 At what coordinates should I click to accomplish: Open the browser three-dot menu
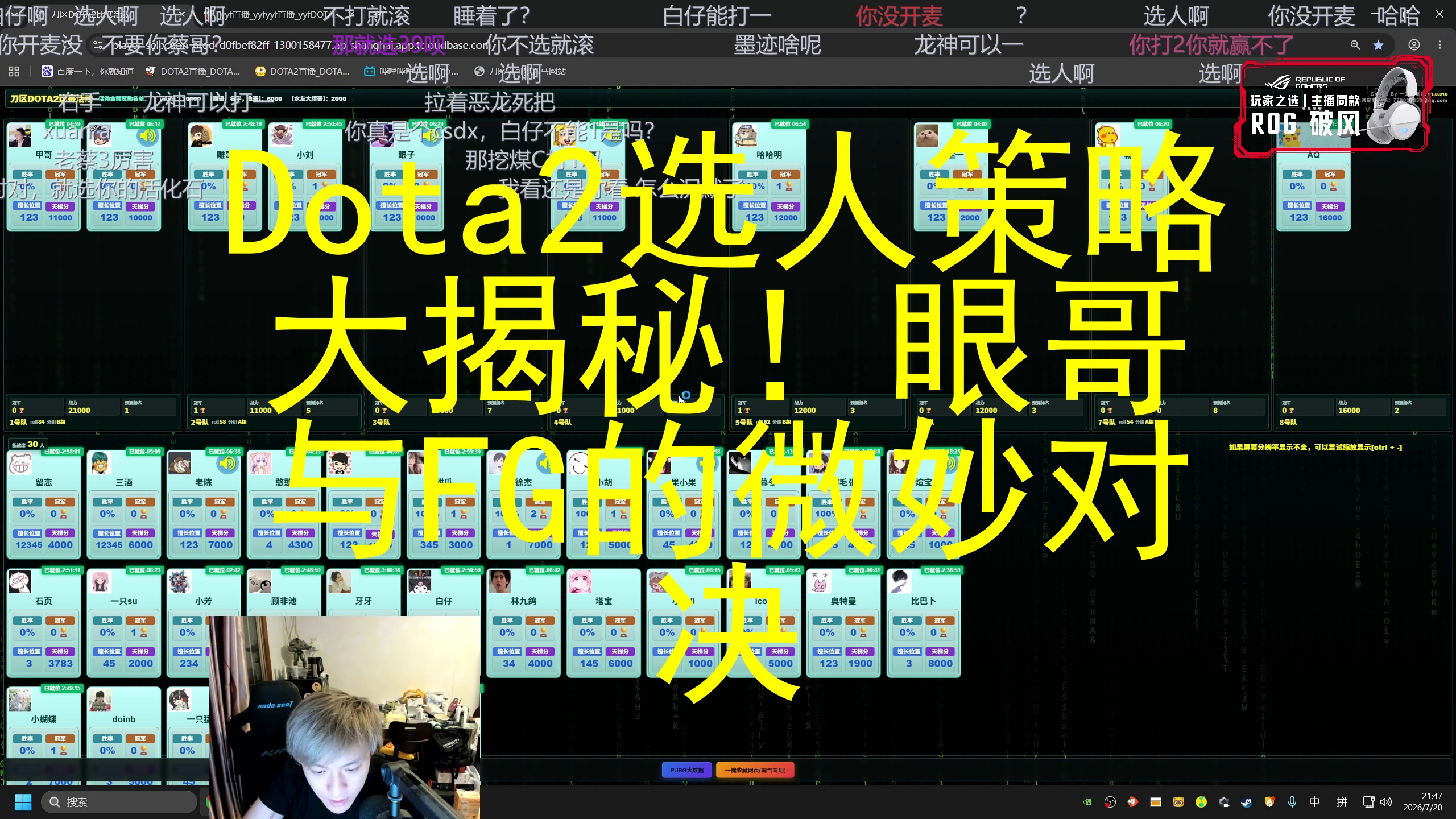[x=1440, y=45]
